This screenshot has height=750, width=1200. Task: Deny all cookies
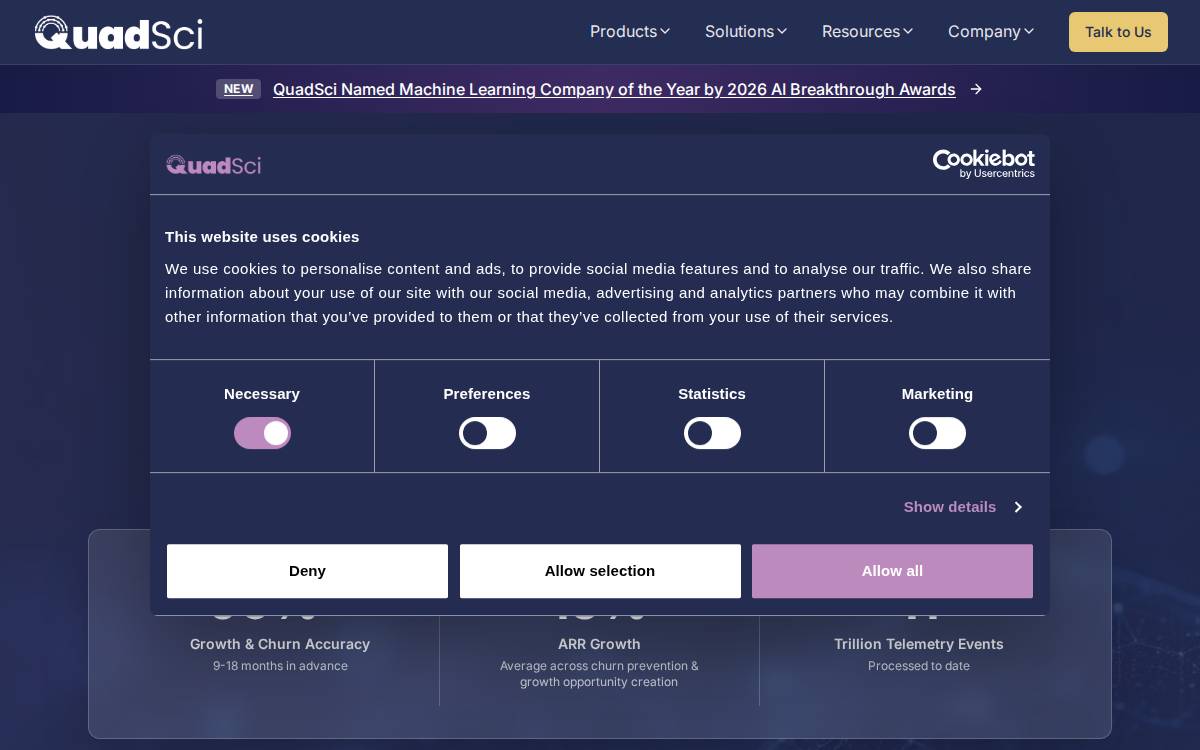[307, 571]
